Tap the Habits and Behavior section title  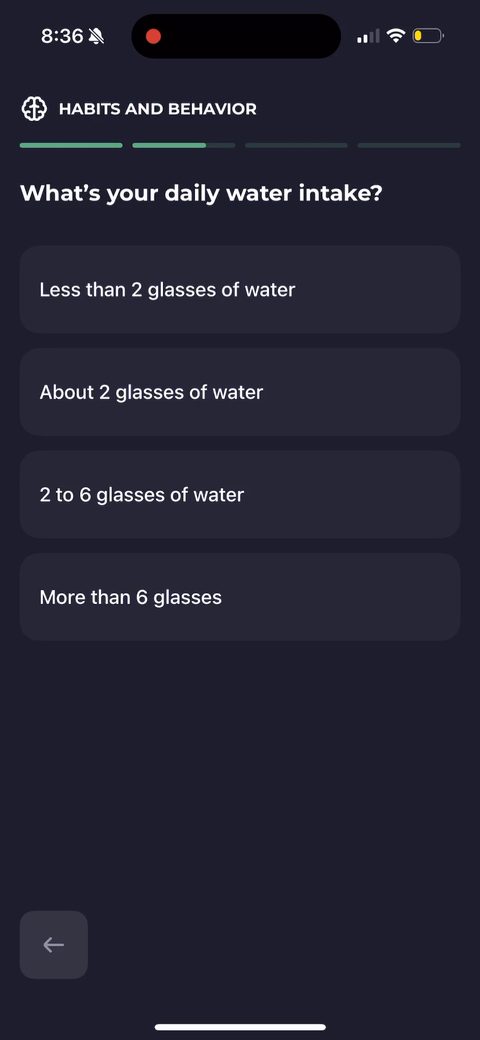pos(158,109)
